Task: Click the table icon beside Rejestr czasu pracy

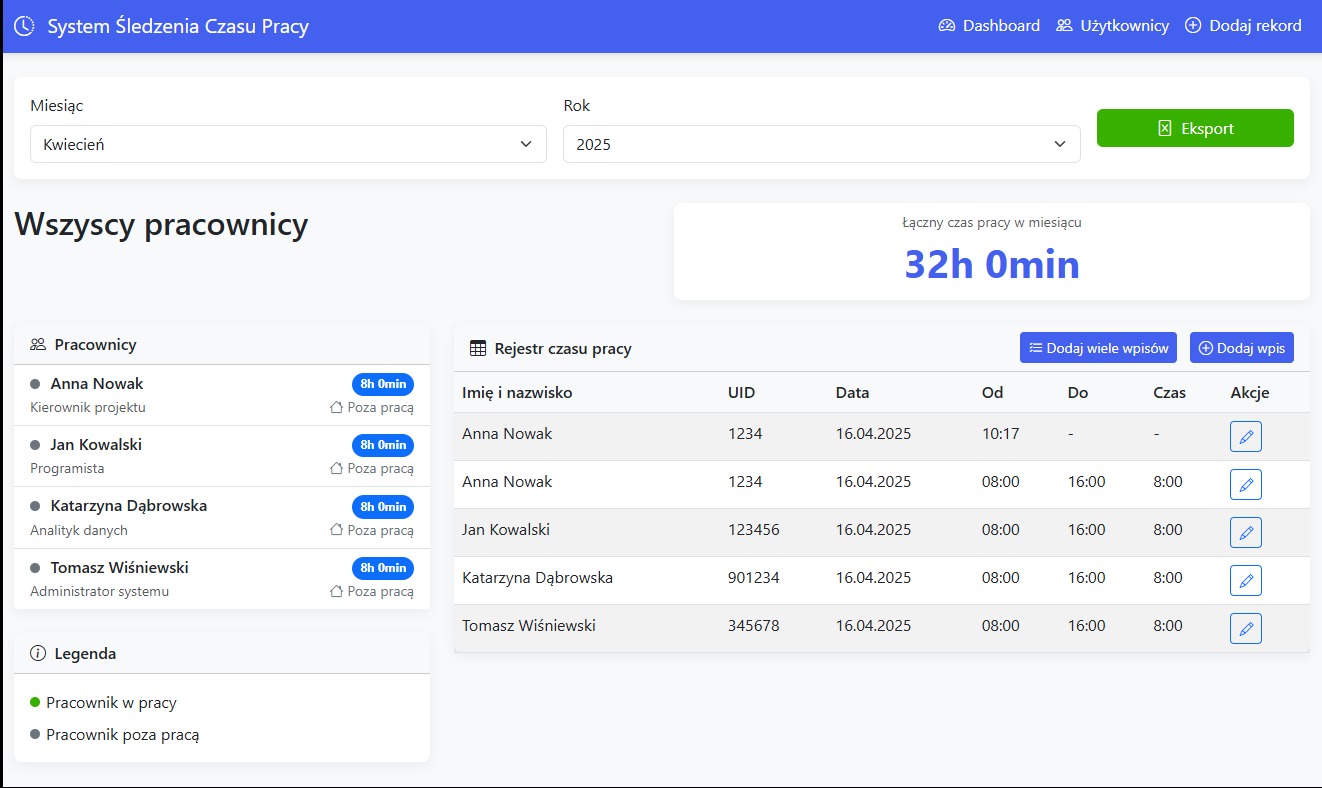Action: tap(478, 349)
